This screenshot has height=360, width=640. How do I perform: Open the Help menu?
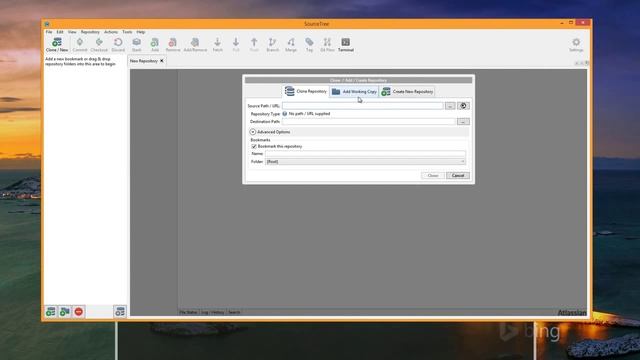(x=141, y=32)
